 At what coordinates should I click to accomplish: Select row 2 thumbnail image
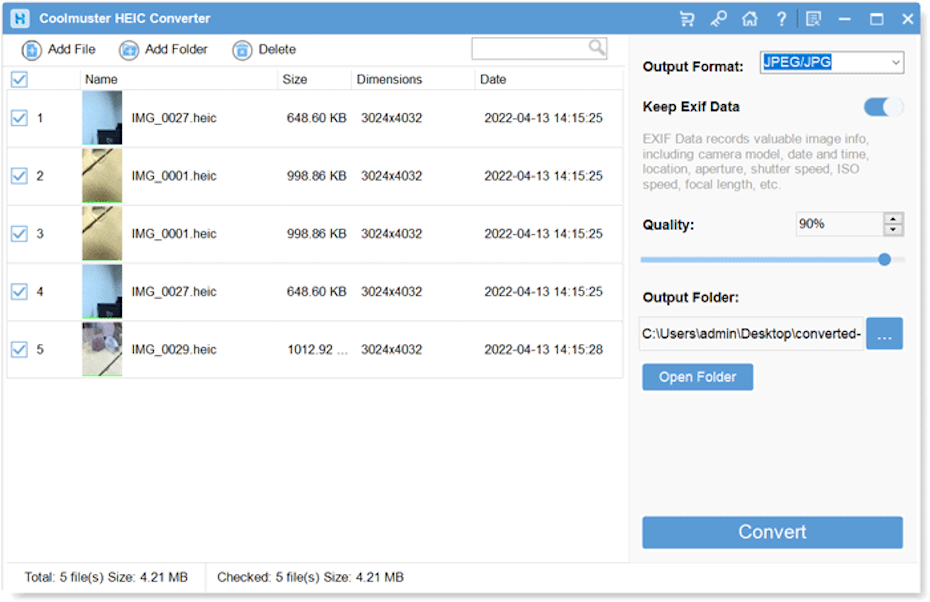(102, 176)
